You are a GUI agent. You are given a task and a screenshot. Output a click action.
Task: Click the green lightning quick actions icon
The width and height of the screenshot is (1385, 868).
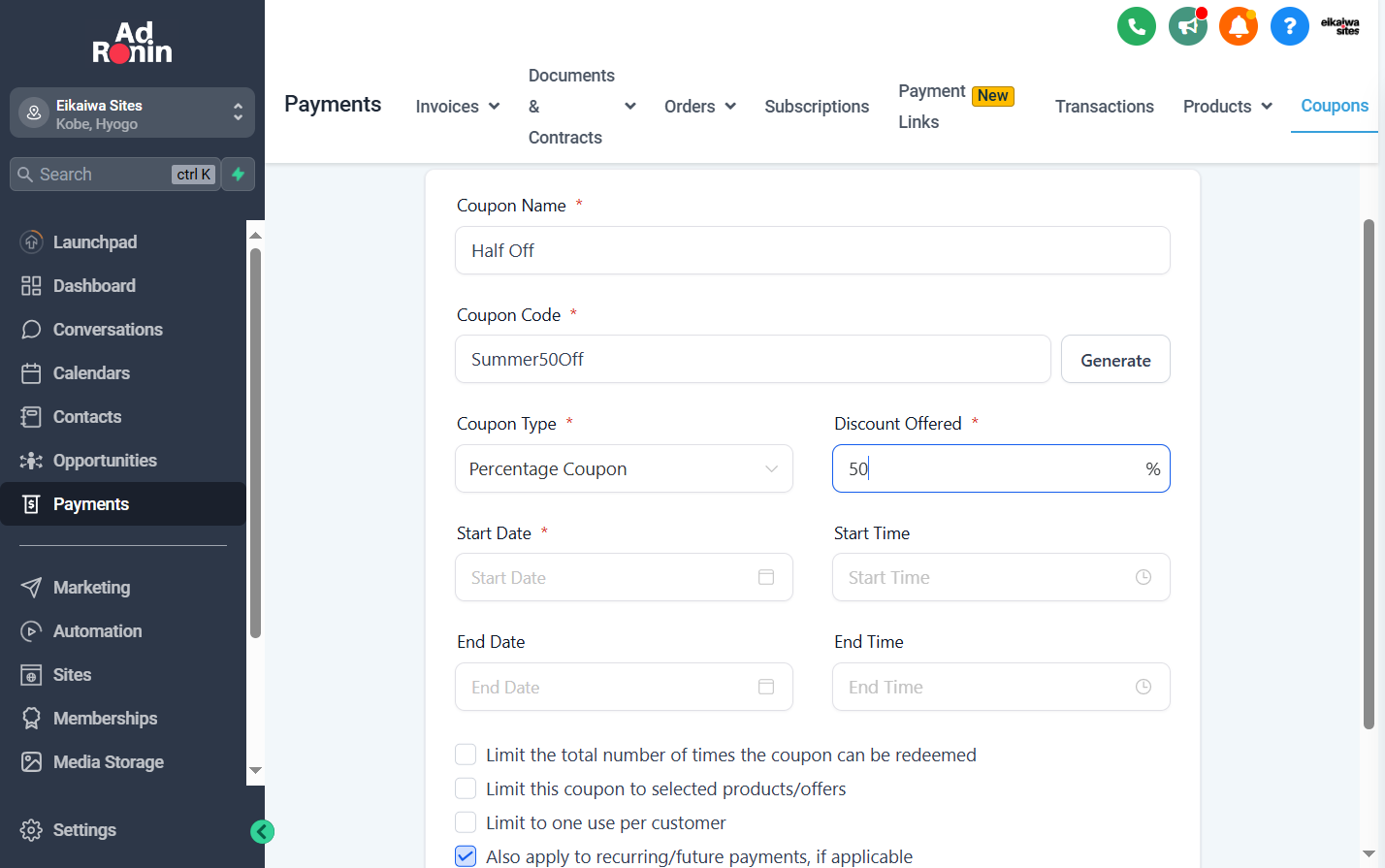click(238, 175)
